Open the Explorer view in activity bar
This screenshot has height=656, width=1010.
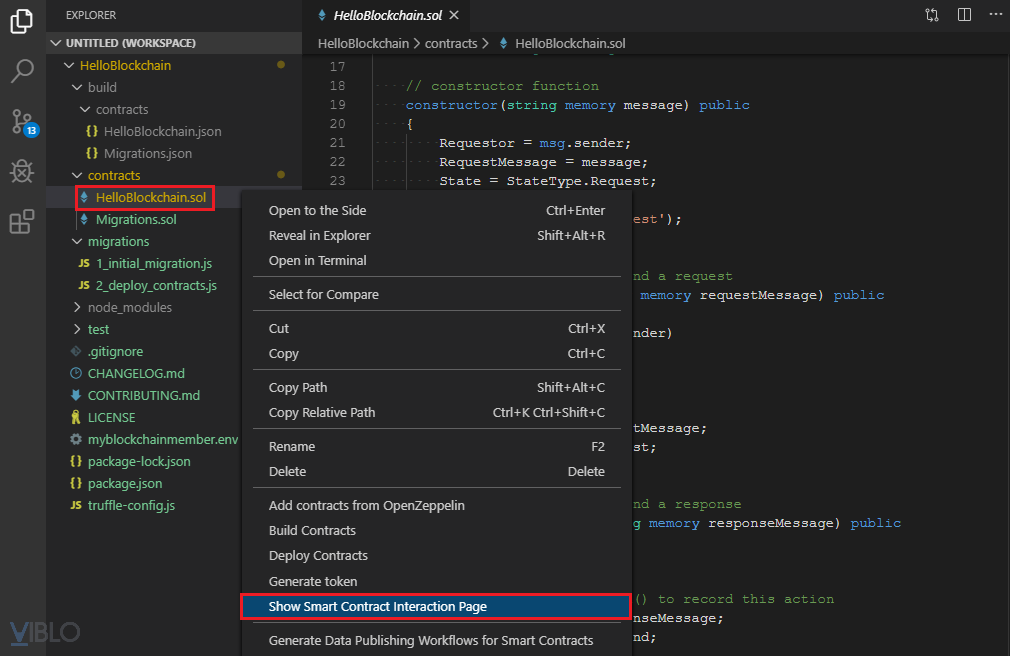(22, 22)
